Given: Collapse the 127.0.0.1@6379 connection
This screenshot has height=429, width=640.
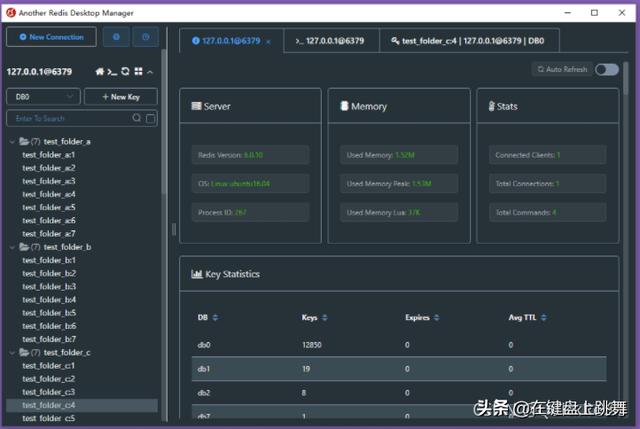Looking at the screenshot, I should 150,72.
